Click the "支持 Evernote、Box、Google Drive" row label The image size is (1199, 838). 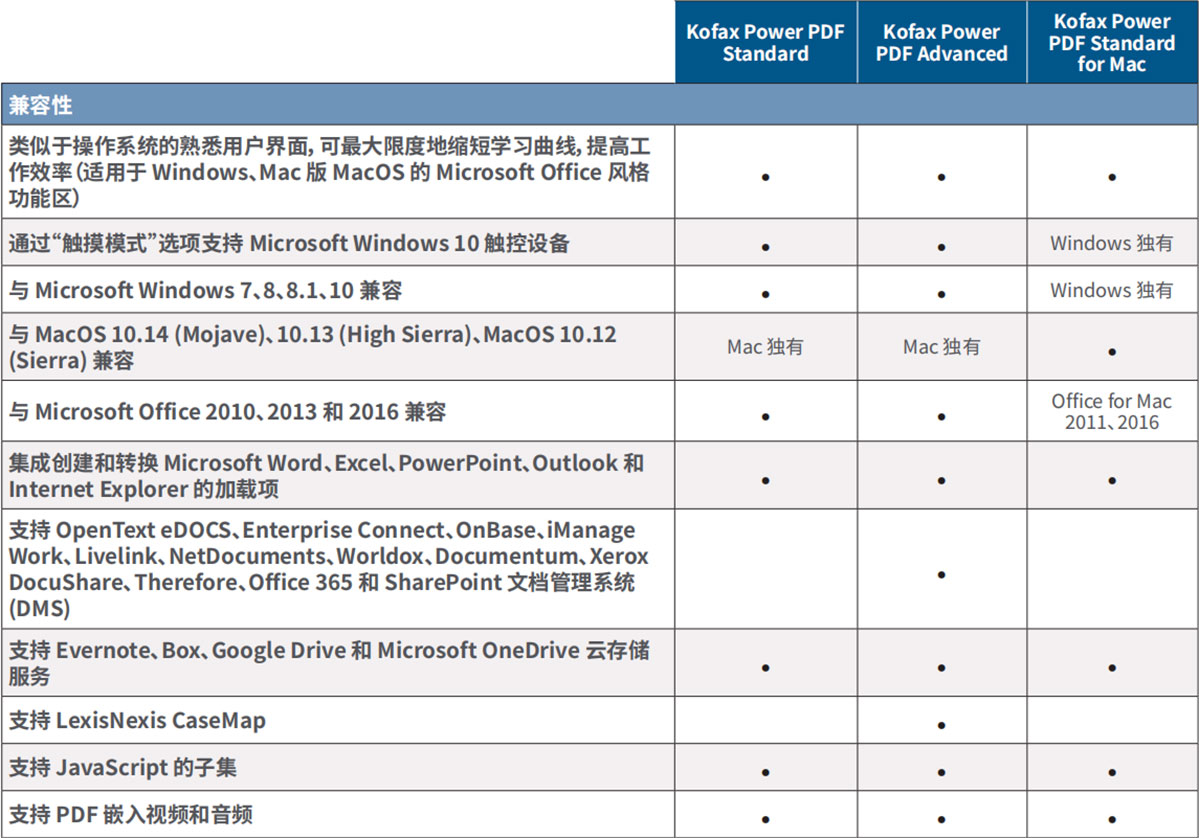(x=329, y=663)
